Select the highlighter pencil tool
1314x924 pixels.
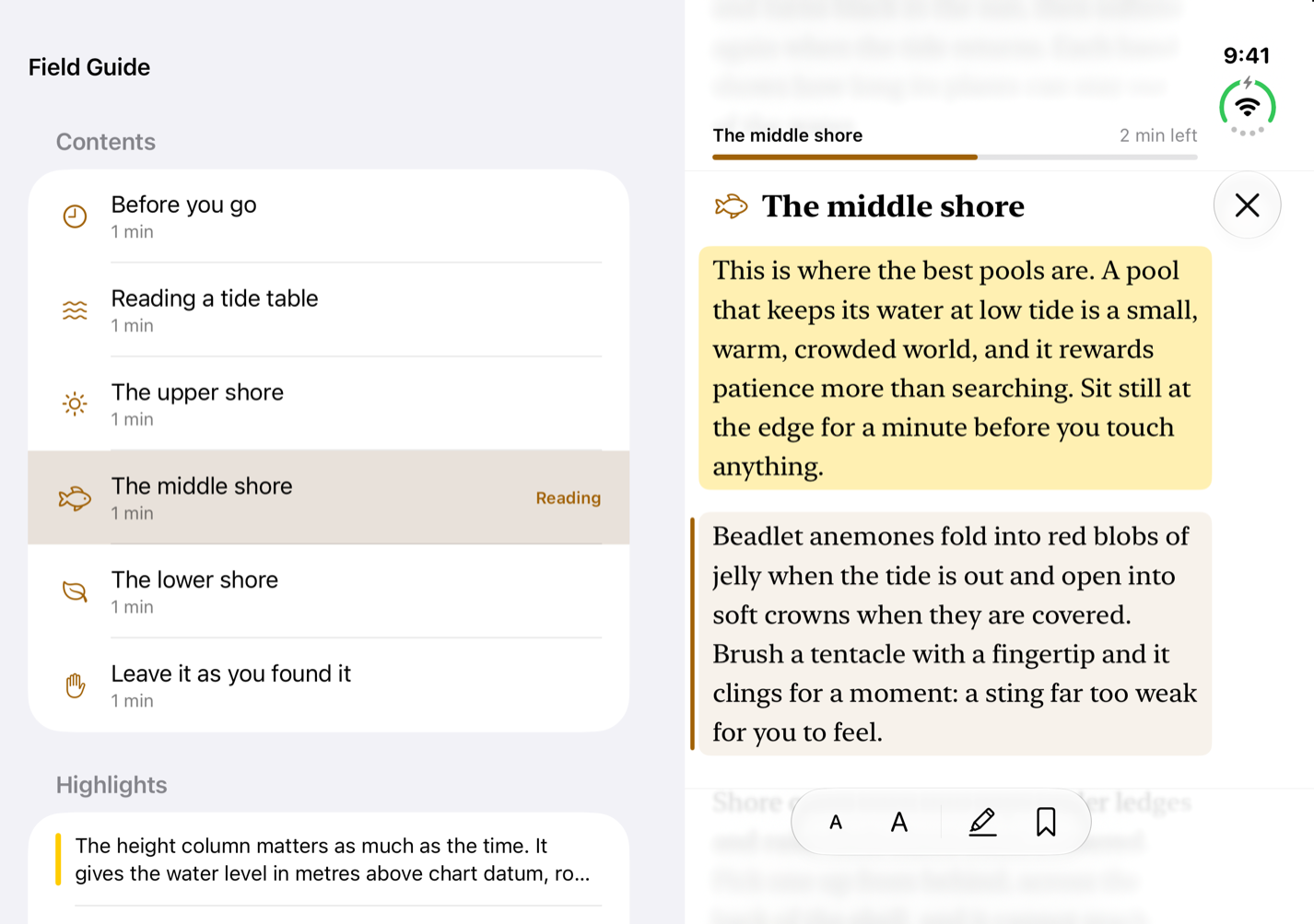click(x=982, y=822)
